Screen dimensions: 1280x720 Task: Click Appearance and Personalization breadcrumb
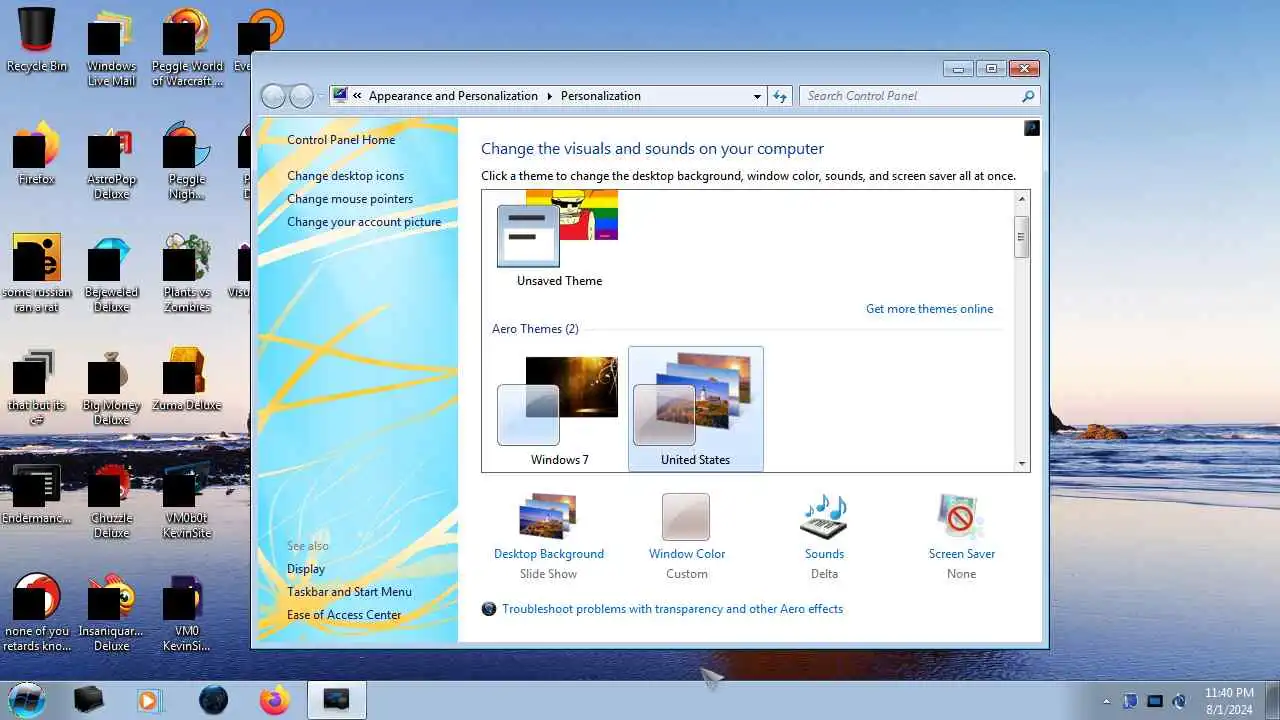[453, 96]
